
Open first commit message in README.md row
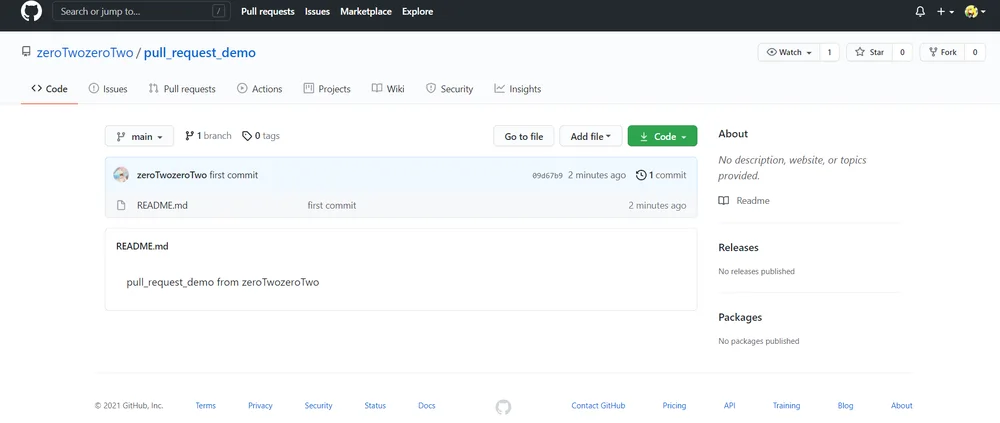pyautogui.click(x=332, y=205)
